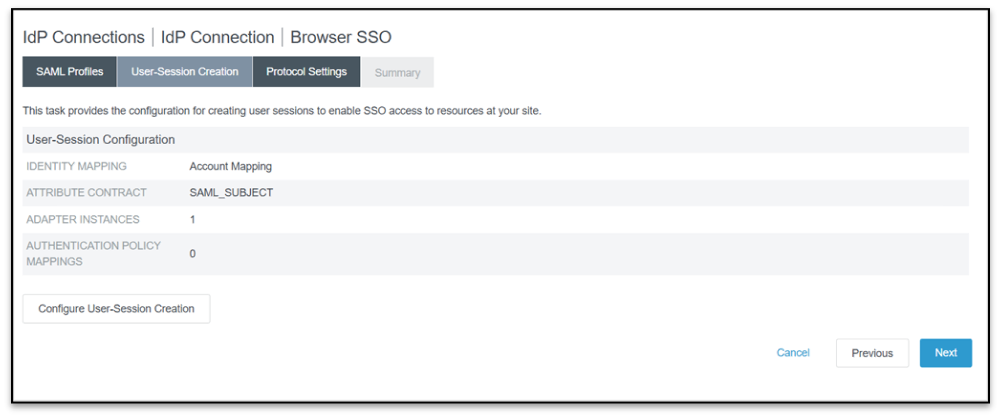Select the User-Session Configuration section header

101,139
